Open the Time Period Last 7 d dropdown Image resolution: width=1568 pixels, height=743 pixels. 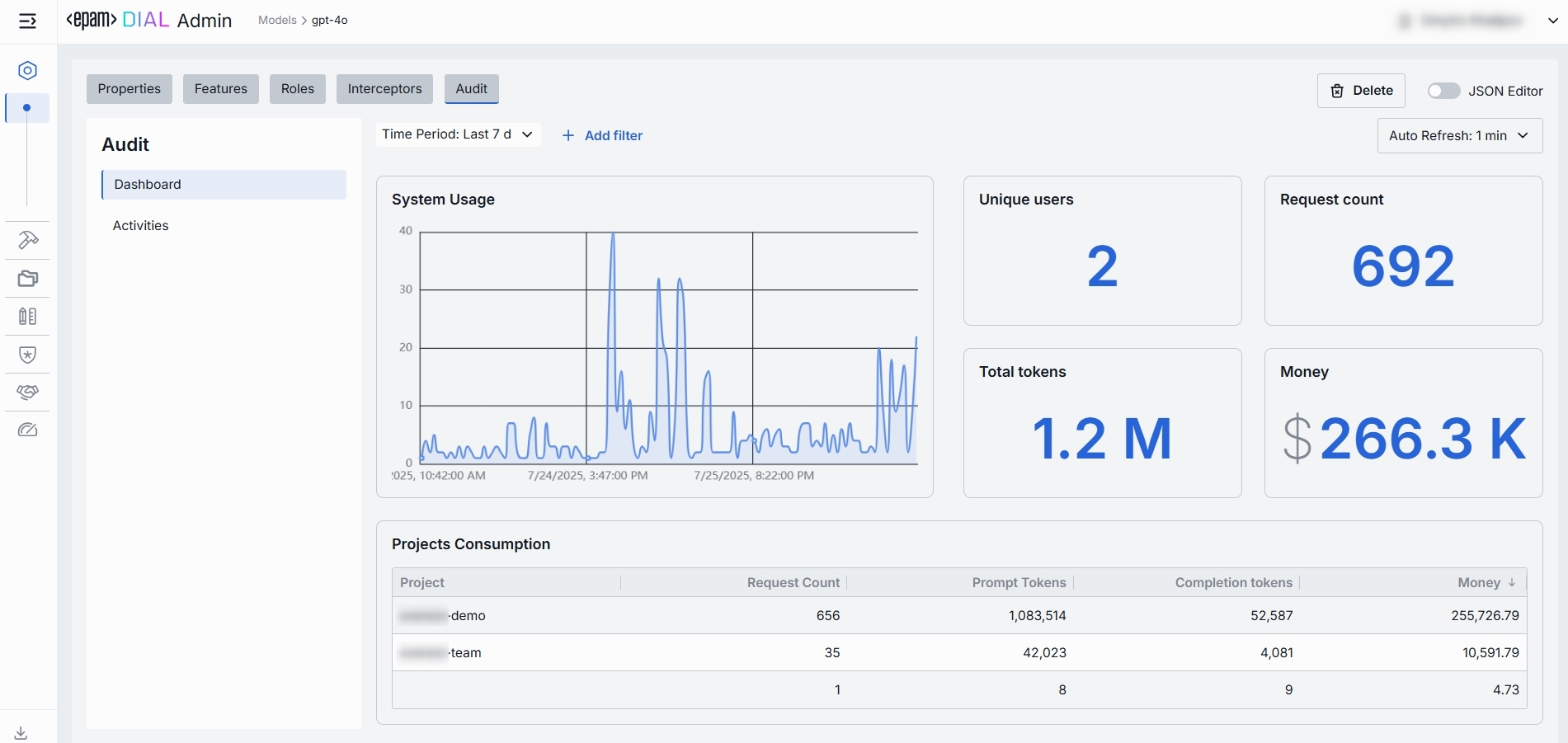pyautogui.click(x=458, y=134)
